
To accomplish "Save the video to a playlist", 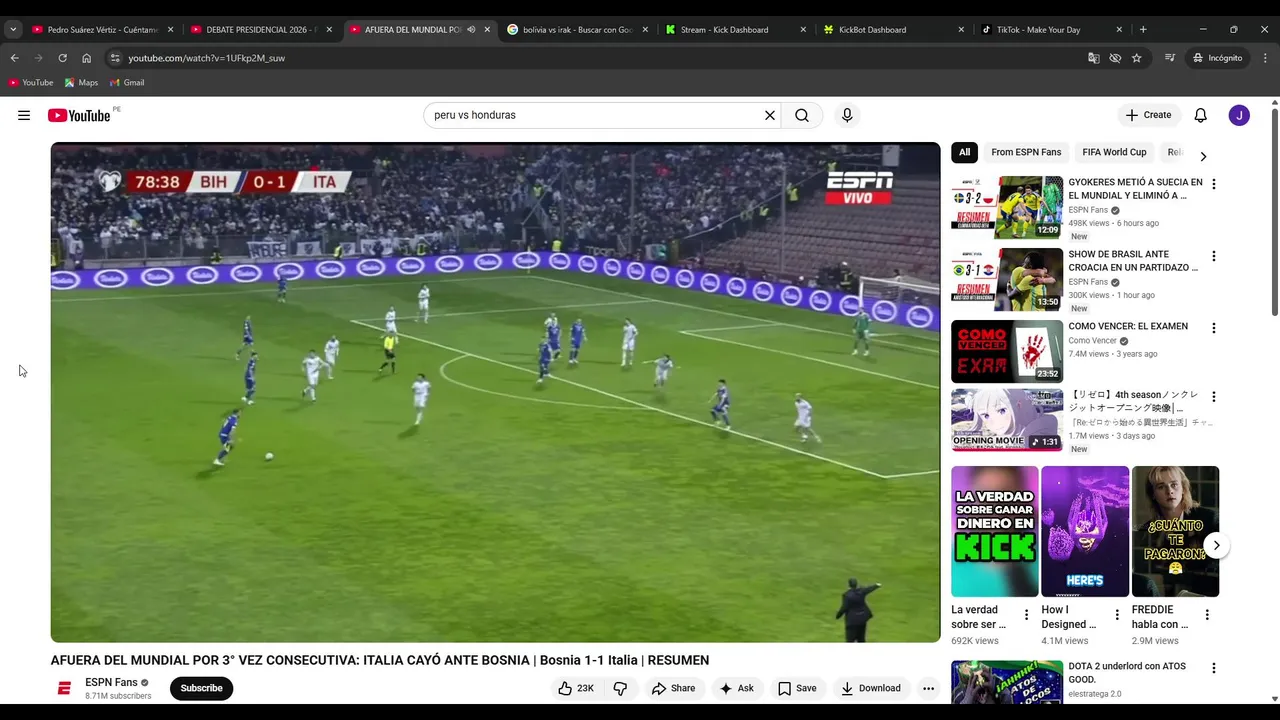I will [797, 688].
